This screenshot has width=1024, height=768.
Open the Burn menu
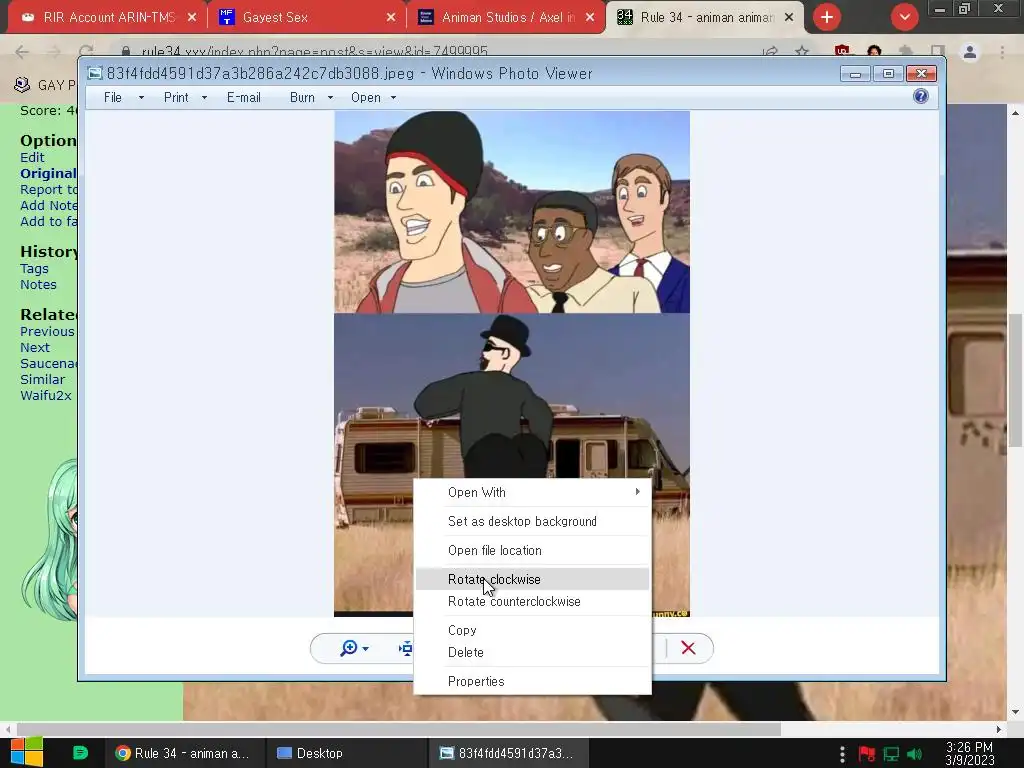(302, 97)
